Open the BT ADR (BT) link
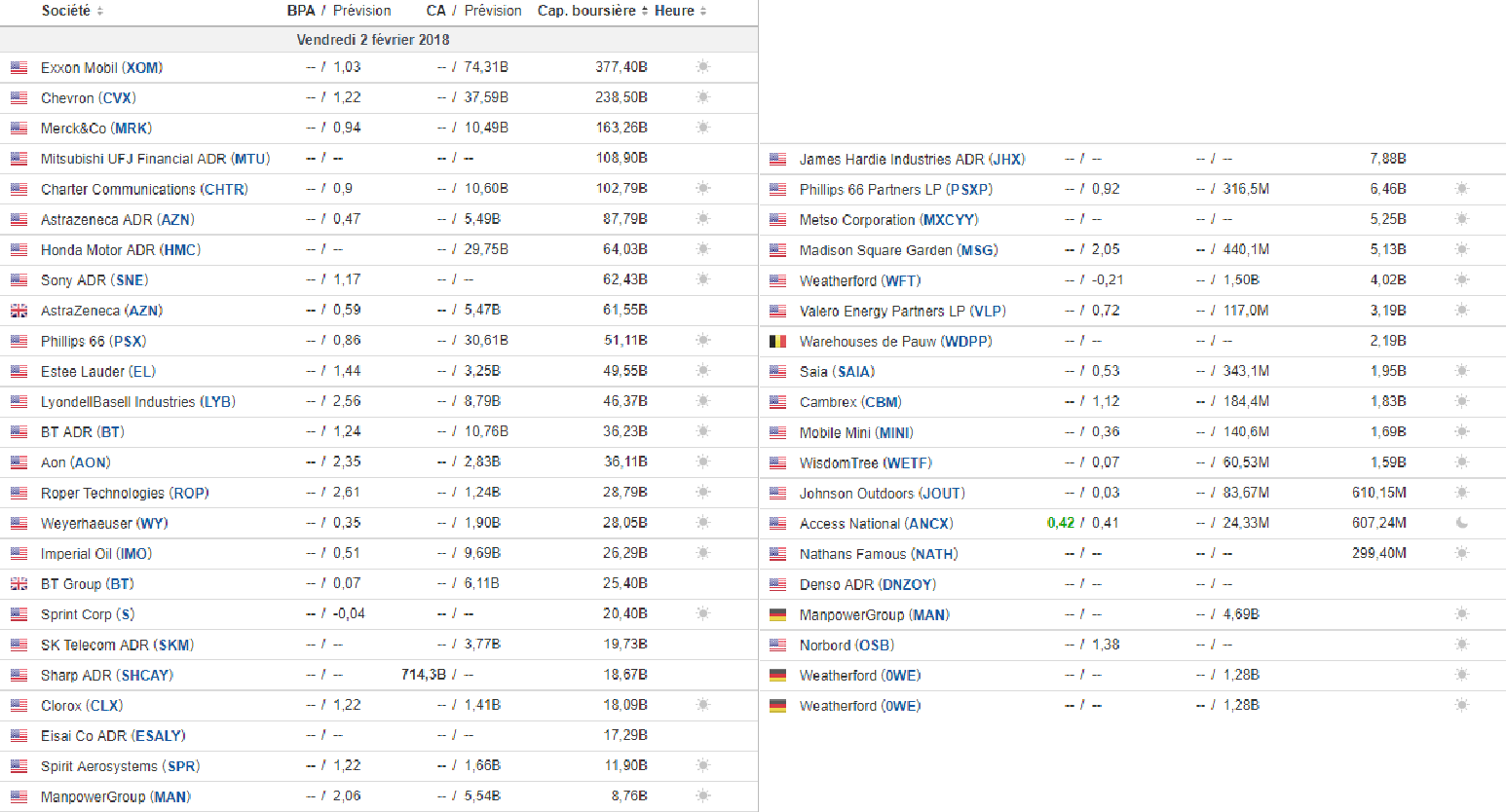 pyautogui.click(x=83, y=432)
